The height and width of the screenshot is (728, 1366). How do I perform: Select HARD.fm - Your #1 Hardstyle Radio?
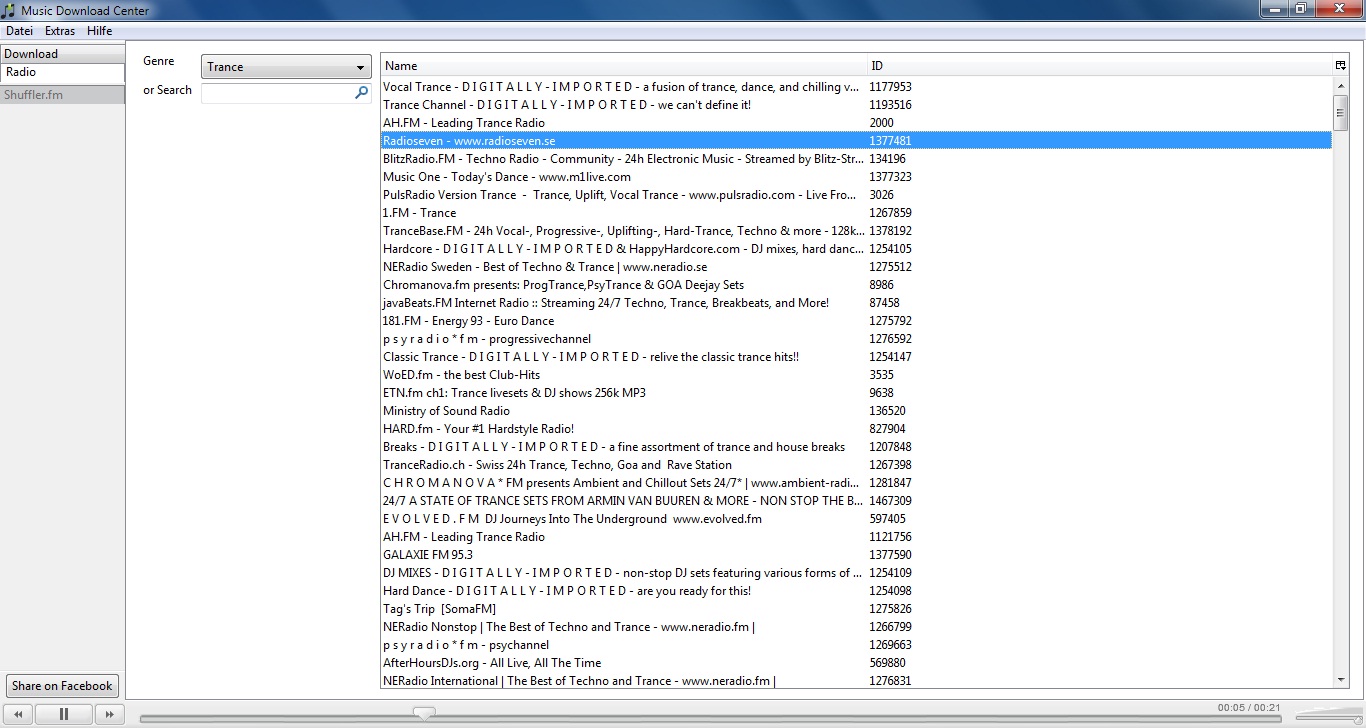[x=857, y=429]
